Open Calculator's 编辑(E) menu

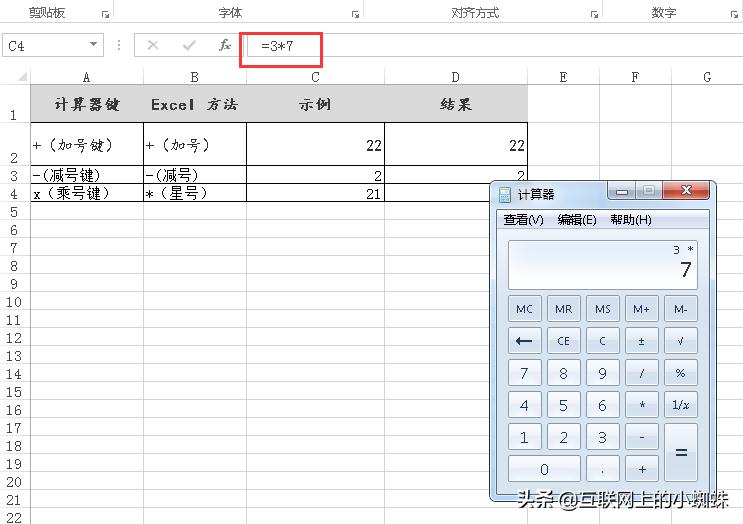coord(577,219)
